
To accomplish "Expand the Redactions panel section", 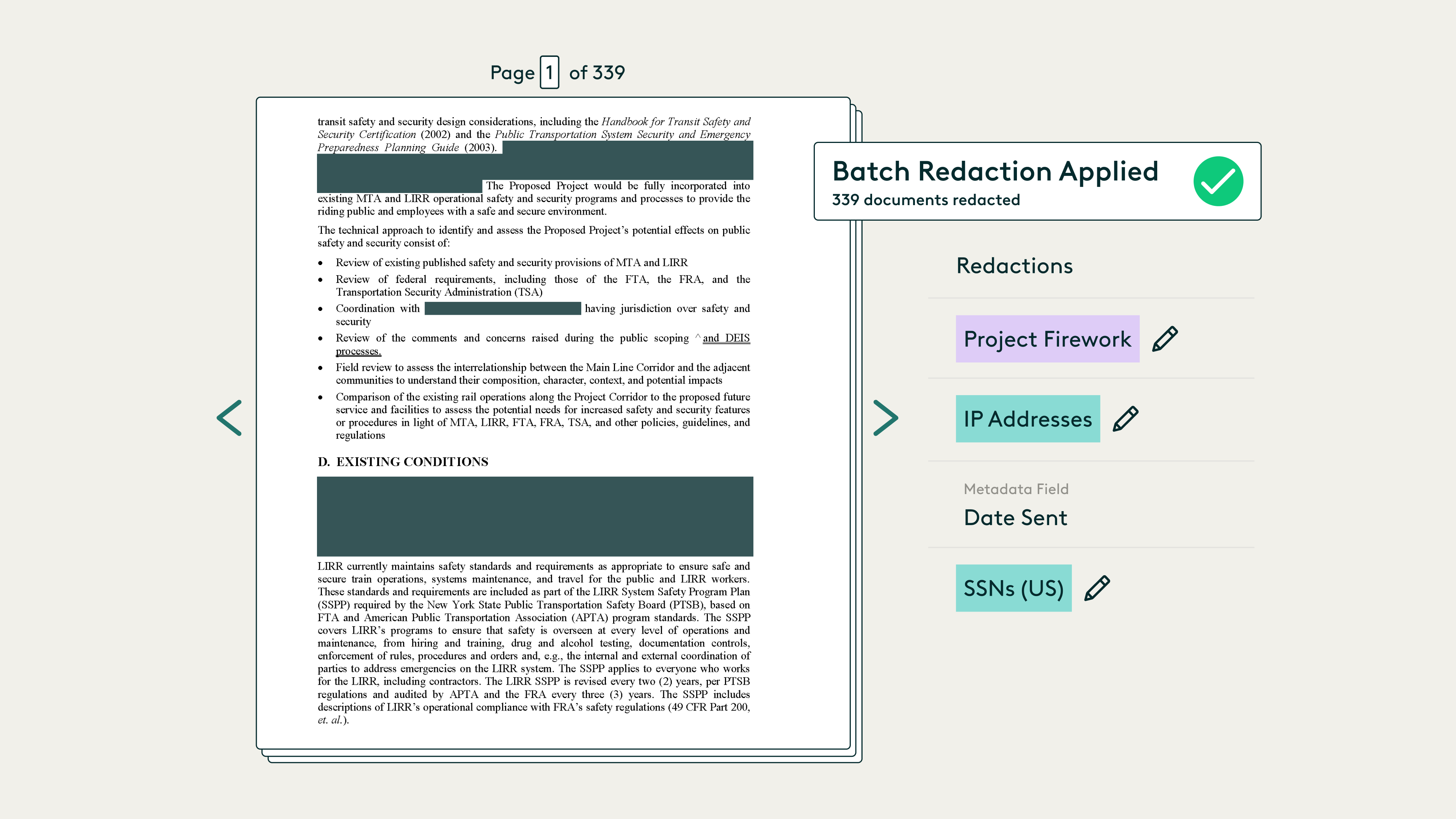I will coord(1015,266).
